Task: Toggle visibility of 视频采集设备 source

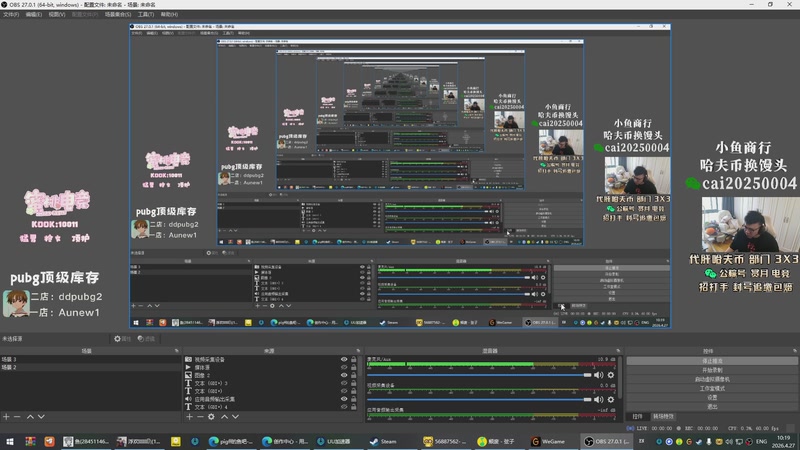Action: pos(344,360)
